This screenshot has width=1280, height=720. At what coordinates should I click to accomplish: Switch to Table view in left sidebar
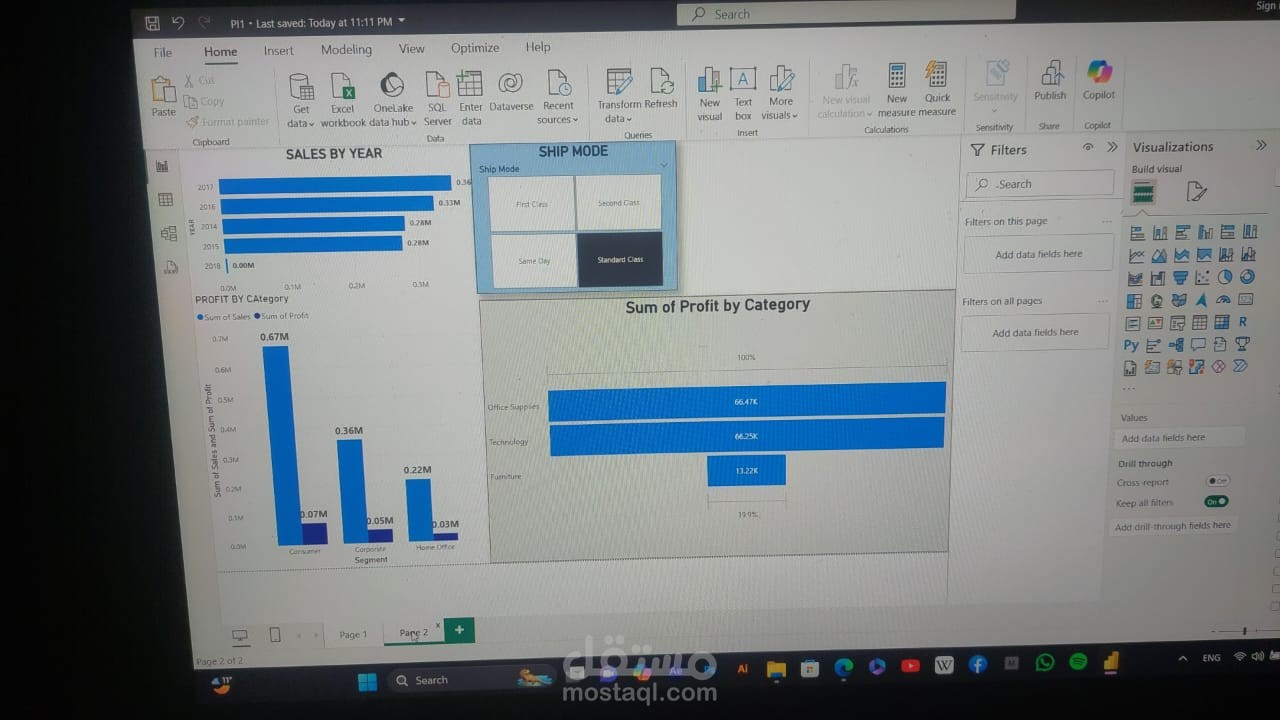(x=166, y=200)
